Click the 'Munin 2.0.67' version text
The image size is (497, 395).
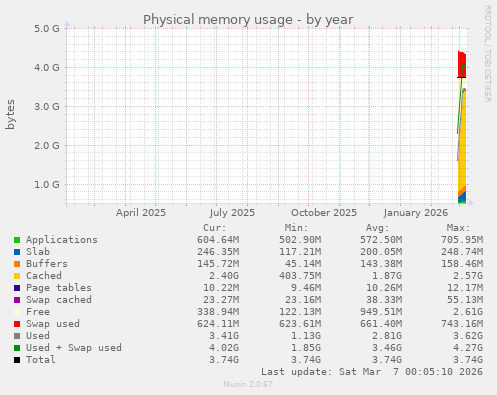(x=248, y=384)
